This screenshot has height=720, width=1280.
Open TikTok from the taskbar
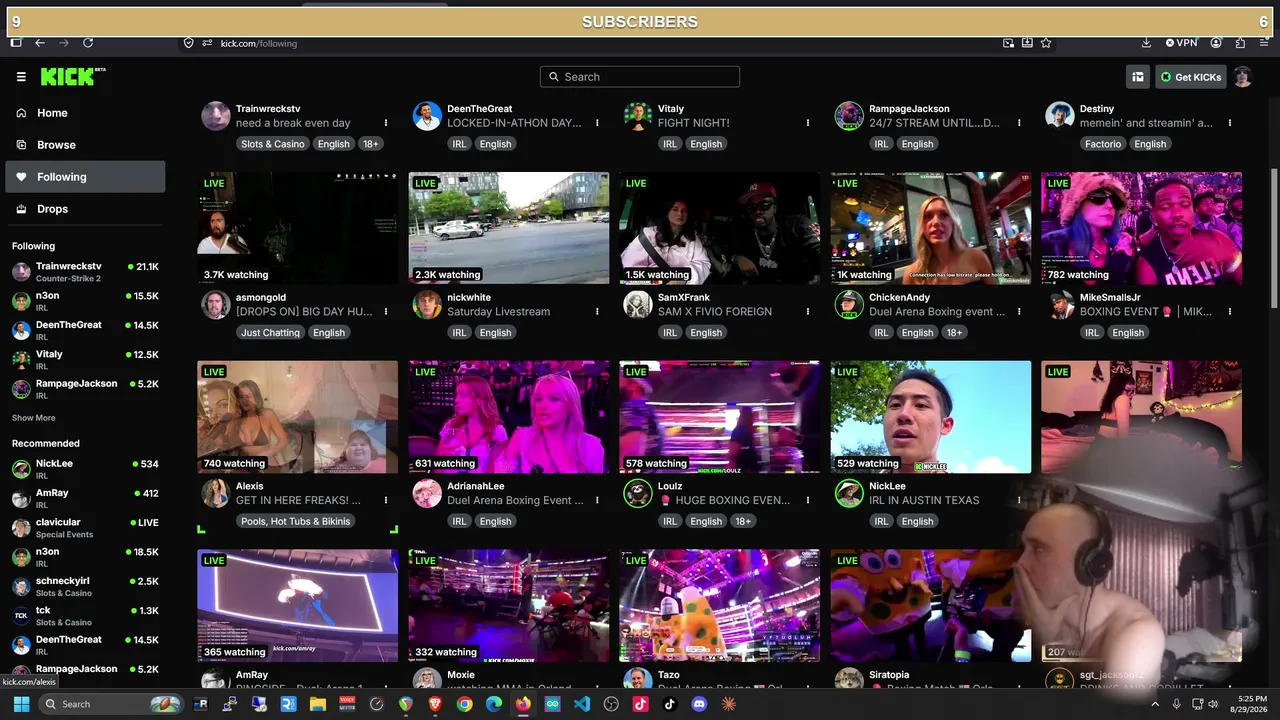coord(670,704)
